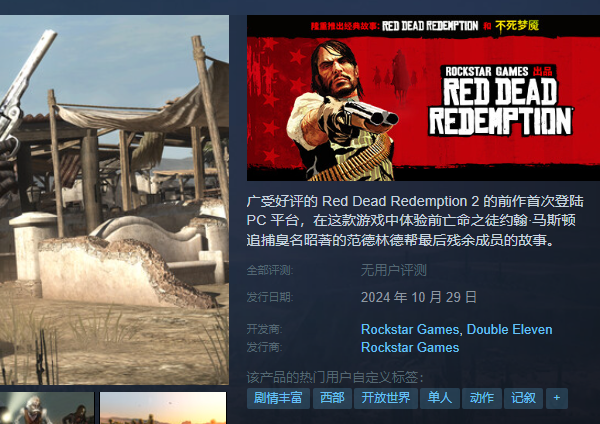Select the desert sunset thumbnail

163,408
